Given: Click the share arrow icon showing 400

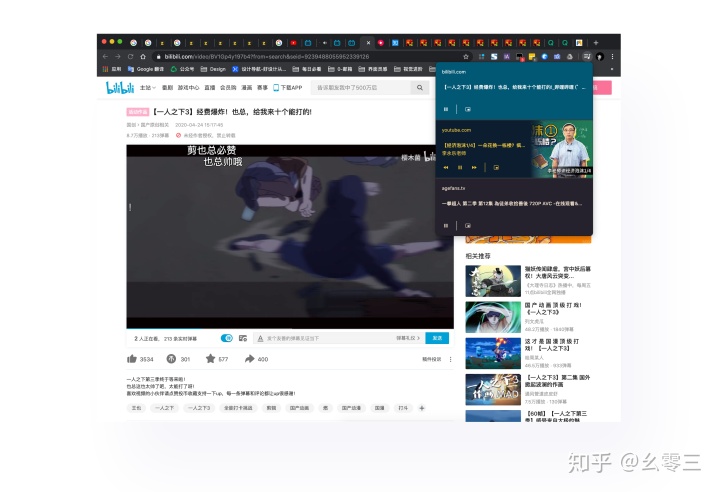Looking at the screenshot, I should 249,359.
